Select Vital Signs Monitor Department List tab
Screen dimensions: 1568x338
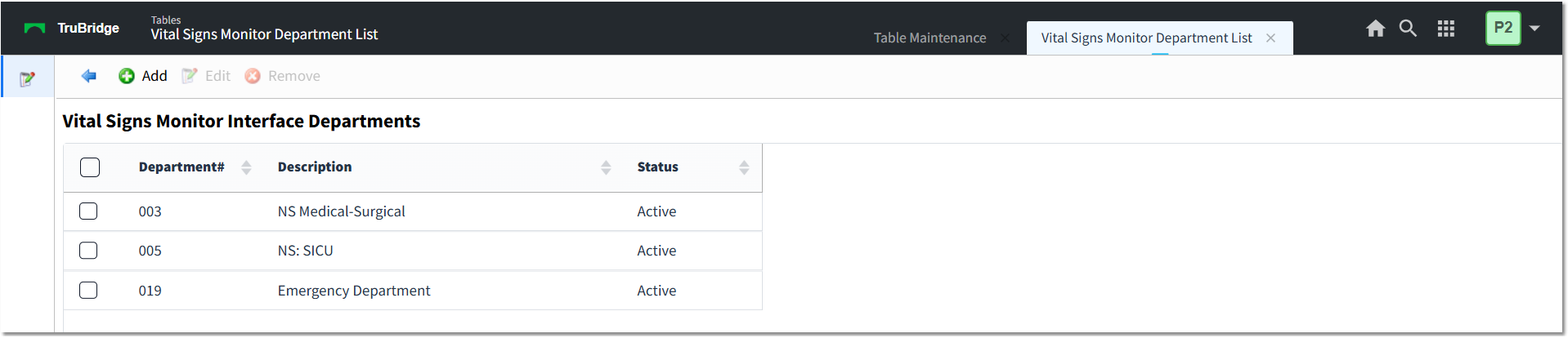(1146, 38)
